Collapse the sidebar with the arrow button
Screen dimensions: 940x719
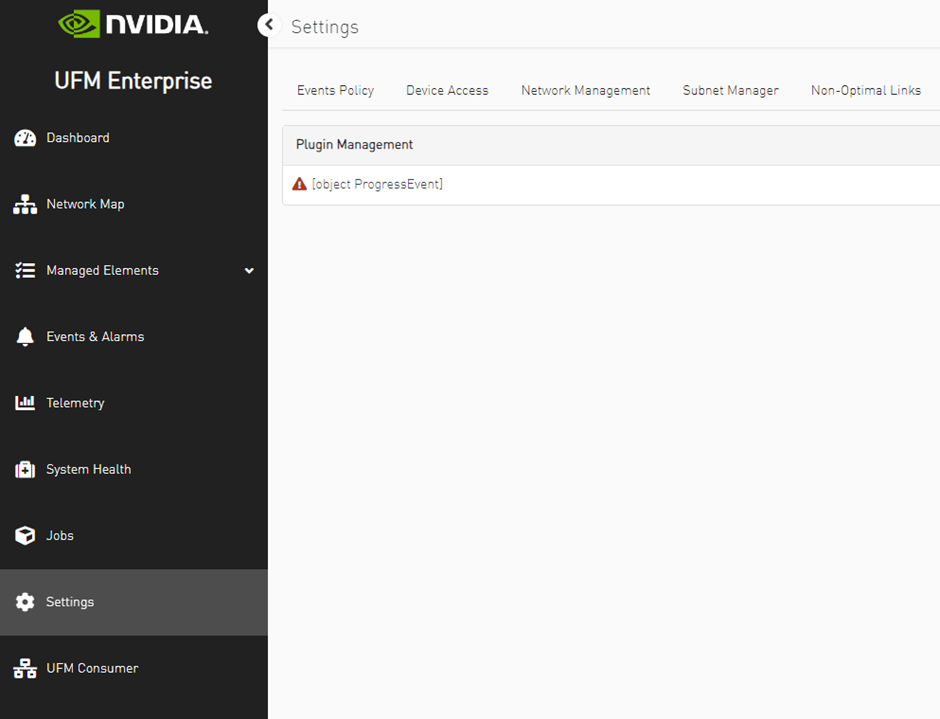268,25
